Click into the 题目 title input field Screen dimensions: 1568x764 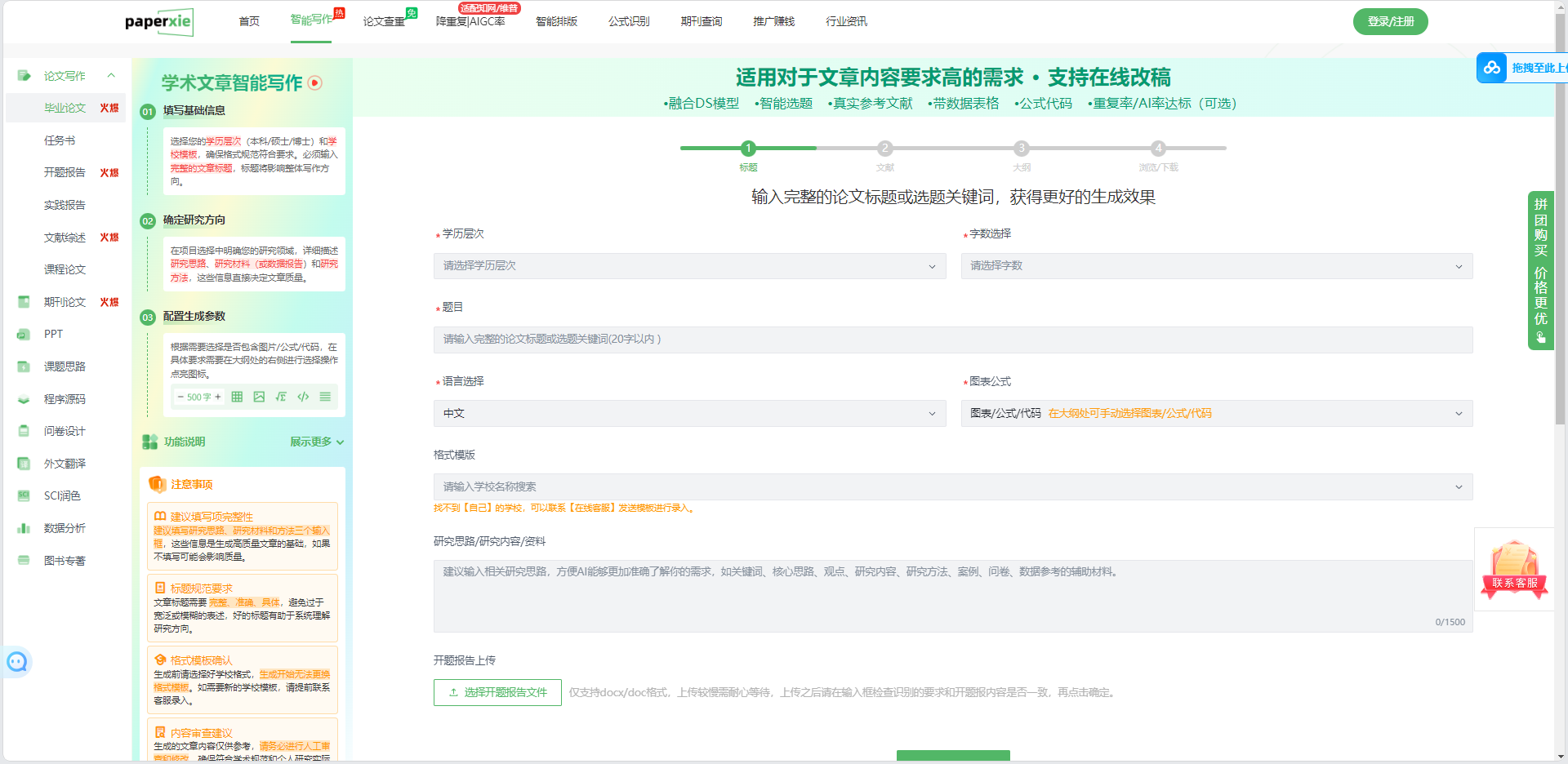(952, 340)
